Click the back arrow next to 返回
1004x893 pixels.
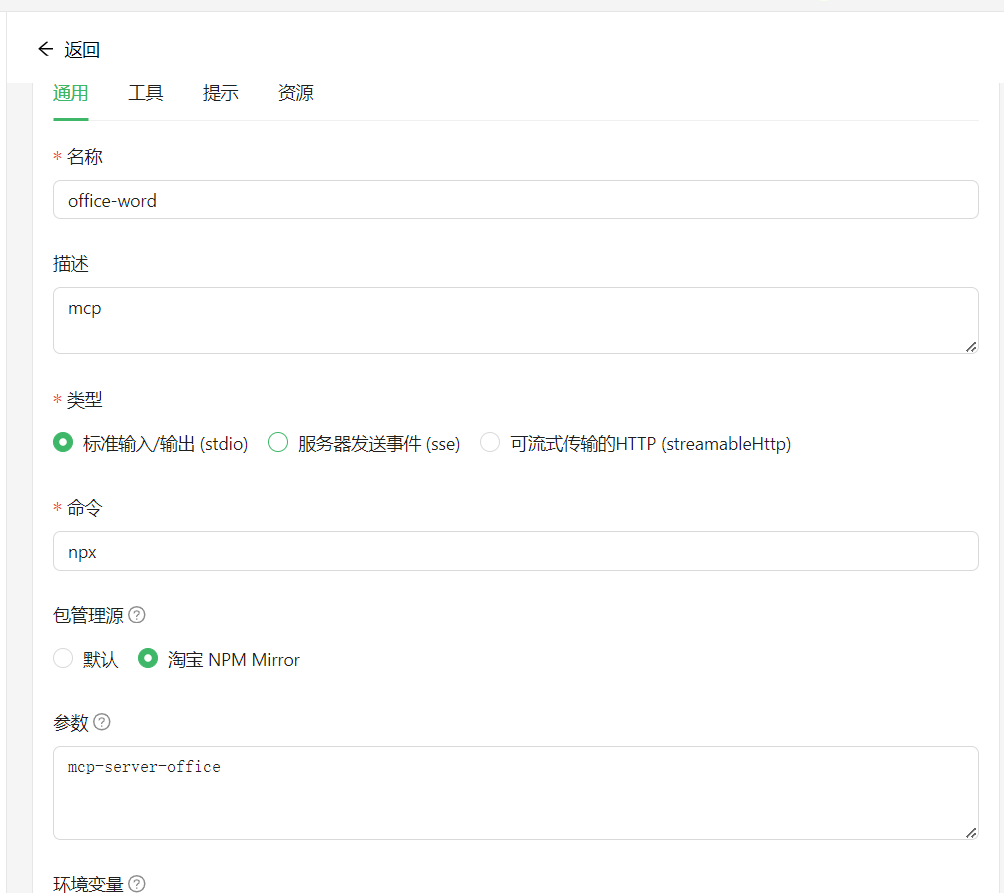46,48
